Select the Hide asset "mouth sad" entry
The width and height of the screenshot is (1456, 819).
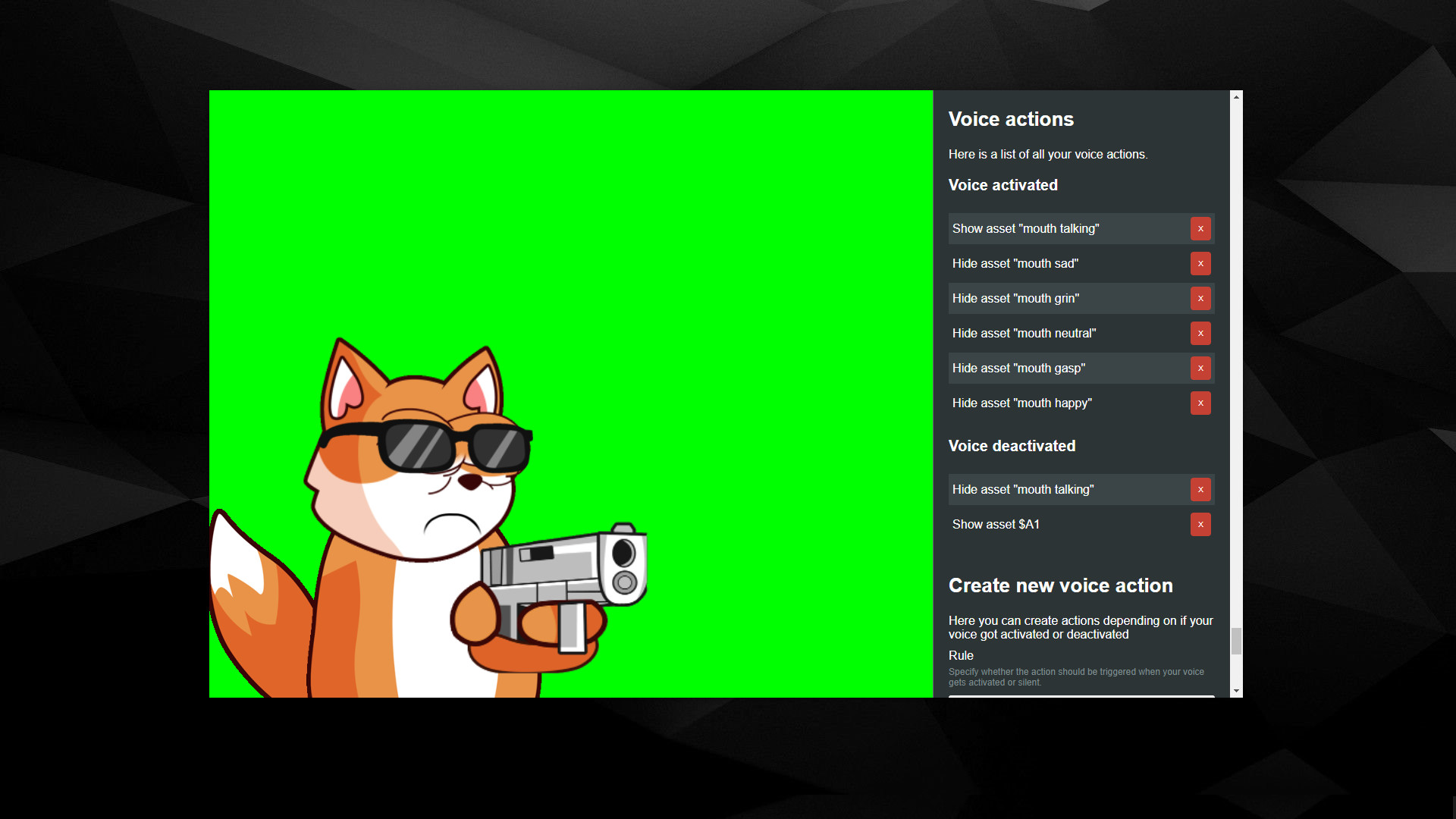1062,263
